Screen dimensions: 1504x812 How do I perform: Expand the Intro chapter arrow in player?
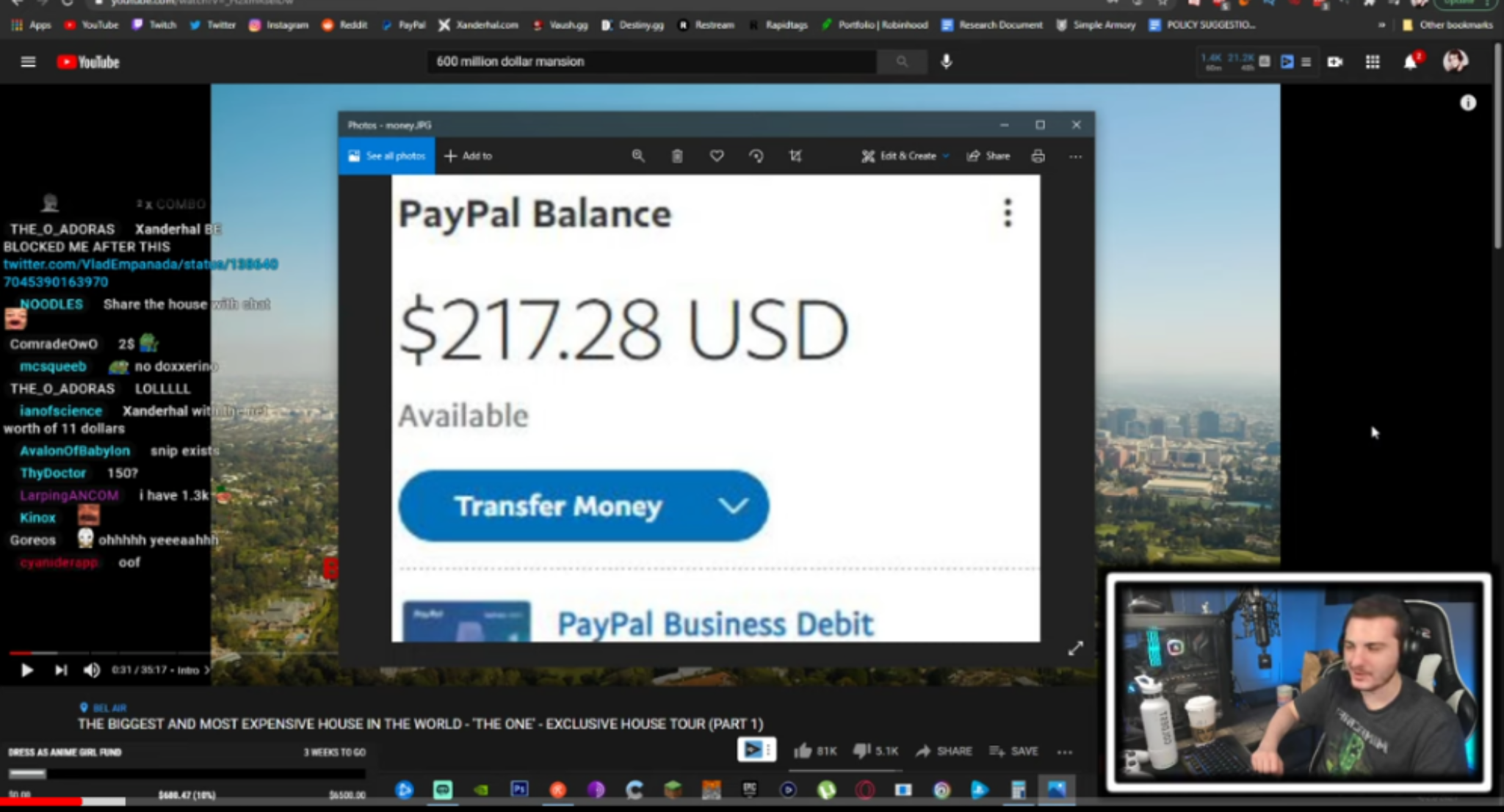tap(207, 670)
